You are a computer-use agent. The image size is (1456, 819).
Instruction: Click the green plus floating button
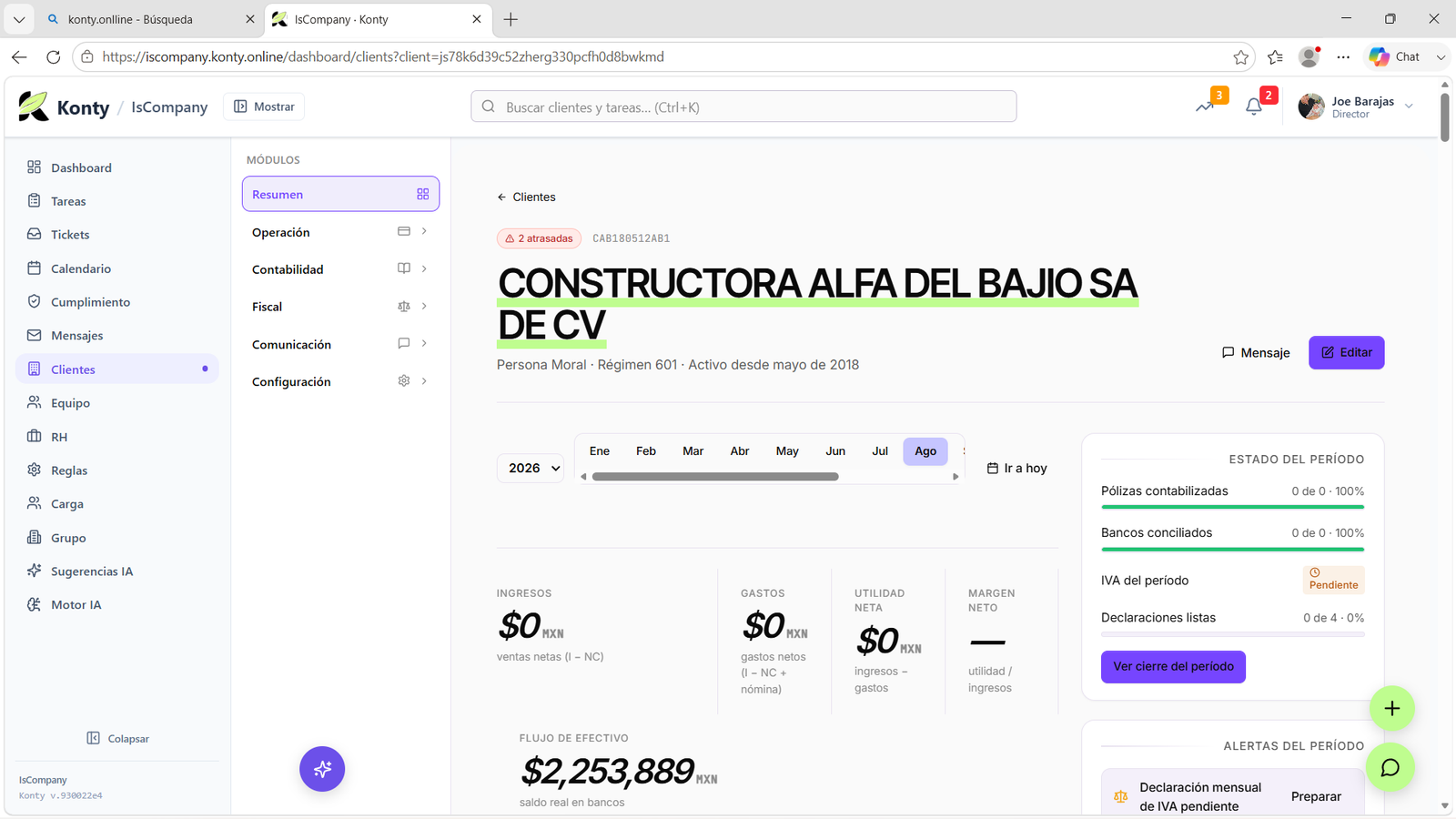click(x=1391, y=708)
